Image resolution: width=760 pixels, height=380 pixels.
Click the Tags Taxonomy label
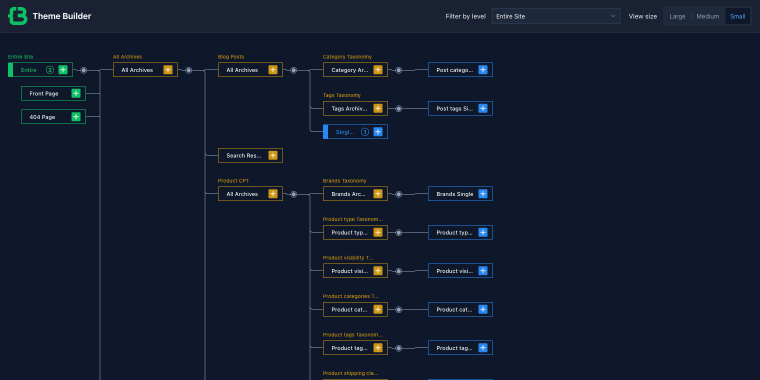[x=342, y=95]
